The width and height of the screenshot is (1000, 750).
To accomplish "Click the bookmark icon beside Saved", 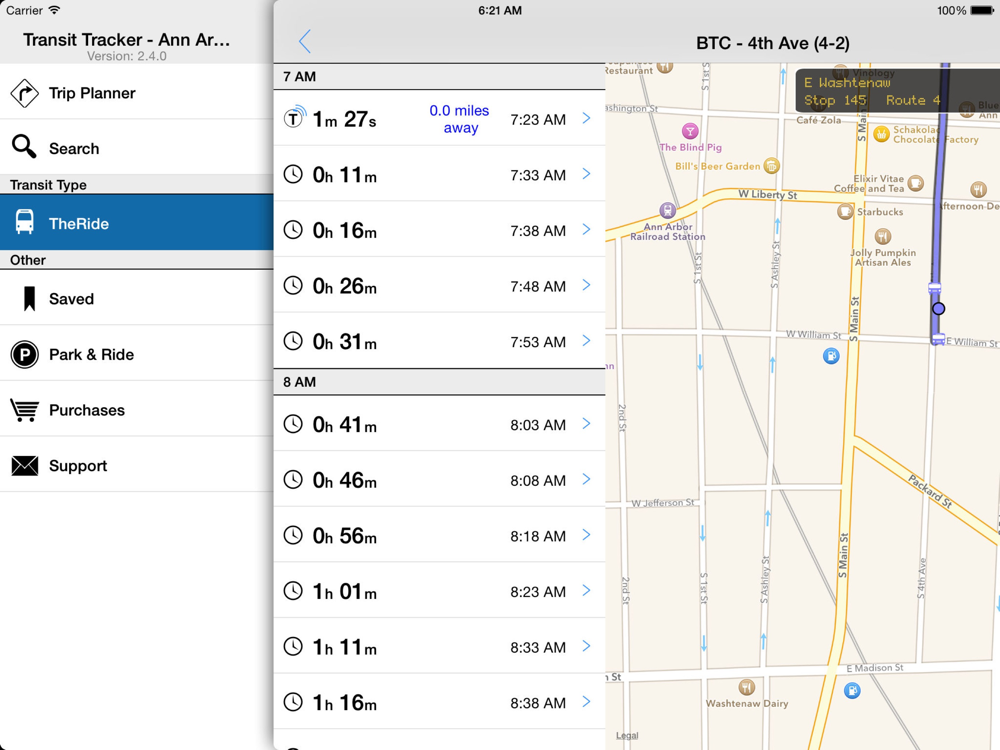I will 29,298.
